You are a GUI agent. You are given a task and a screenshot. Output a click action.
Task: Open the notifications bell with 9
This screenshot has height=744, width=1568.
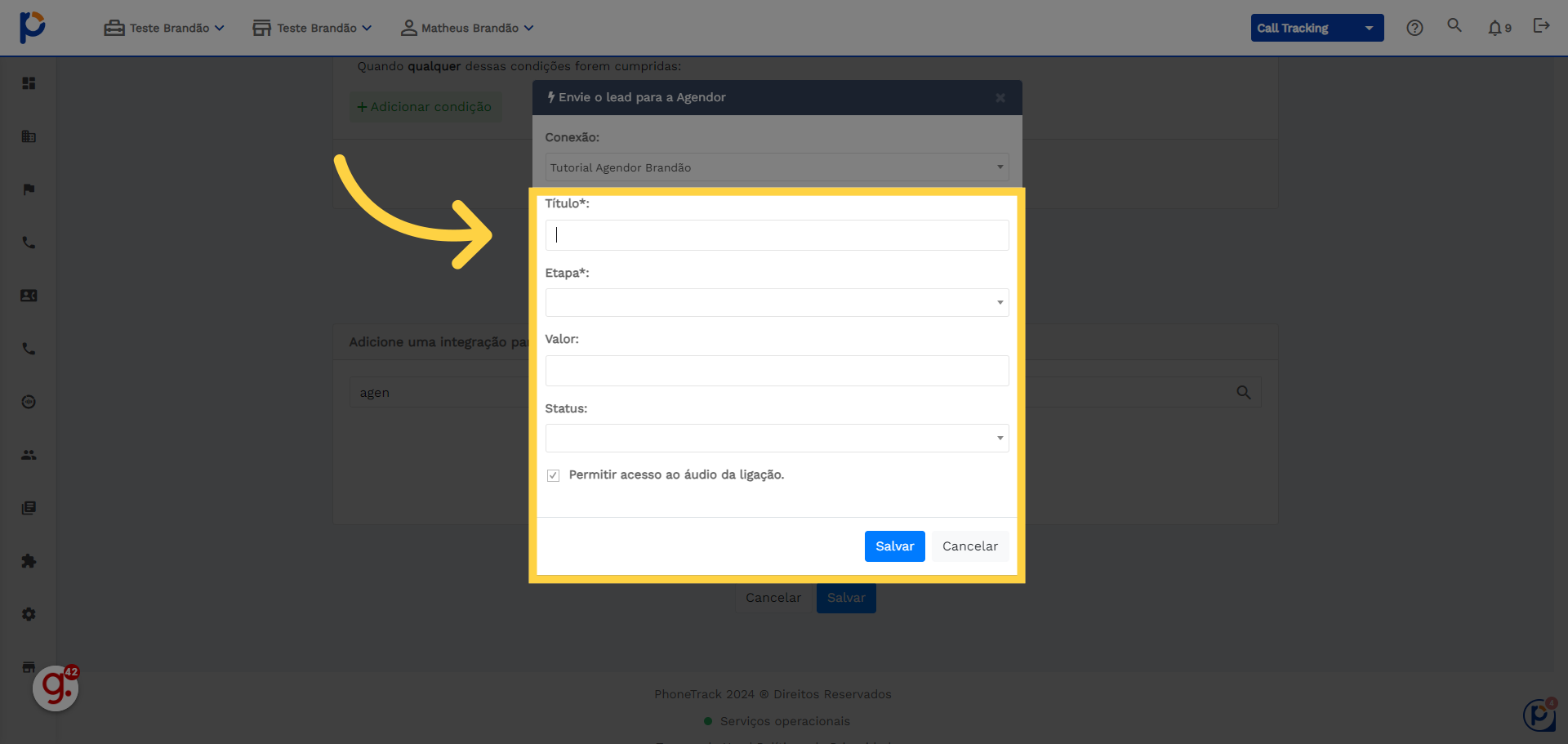click(1499, 28)
